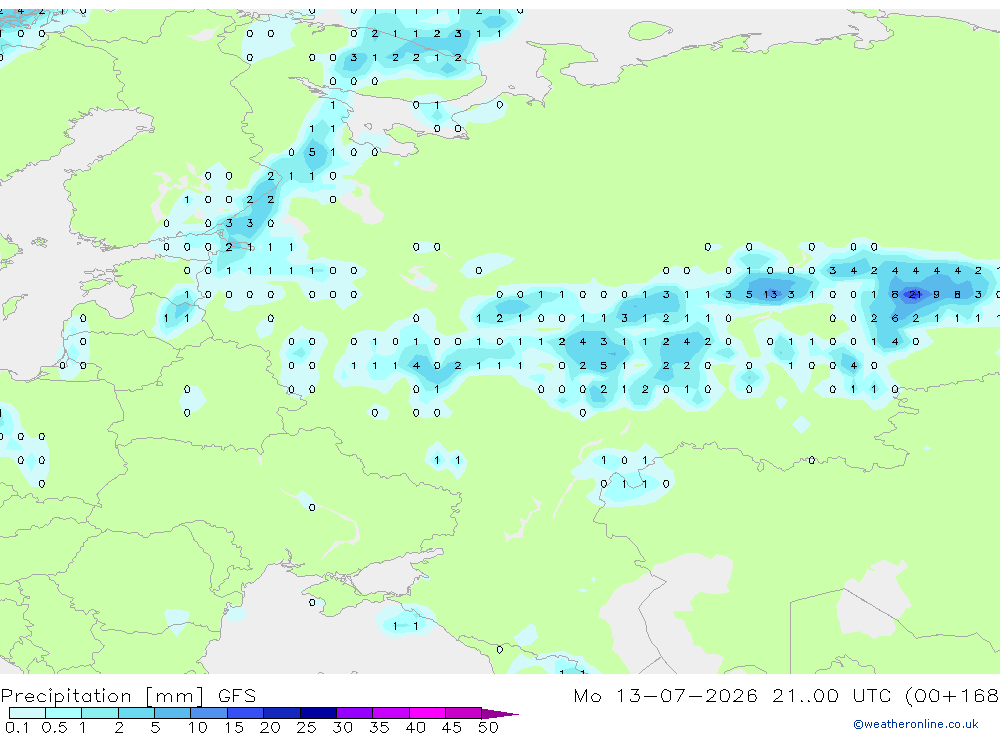Image resolution: width=1000 pixels, height=733 pixels.
Task: Pick the 20–25 mm navy legend swatch
Action: click(282, 713)
